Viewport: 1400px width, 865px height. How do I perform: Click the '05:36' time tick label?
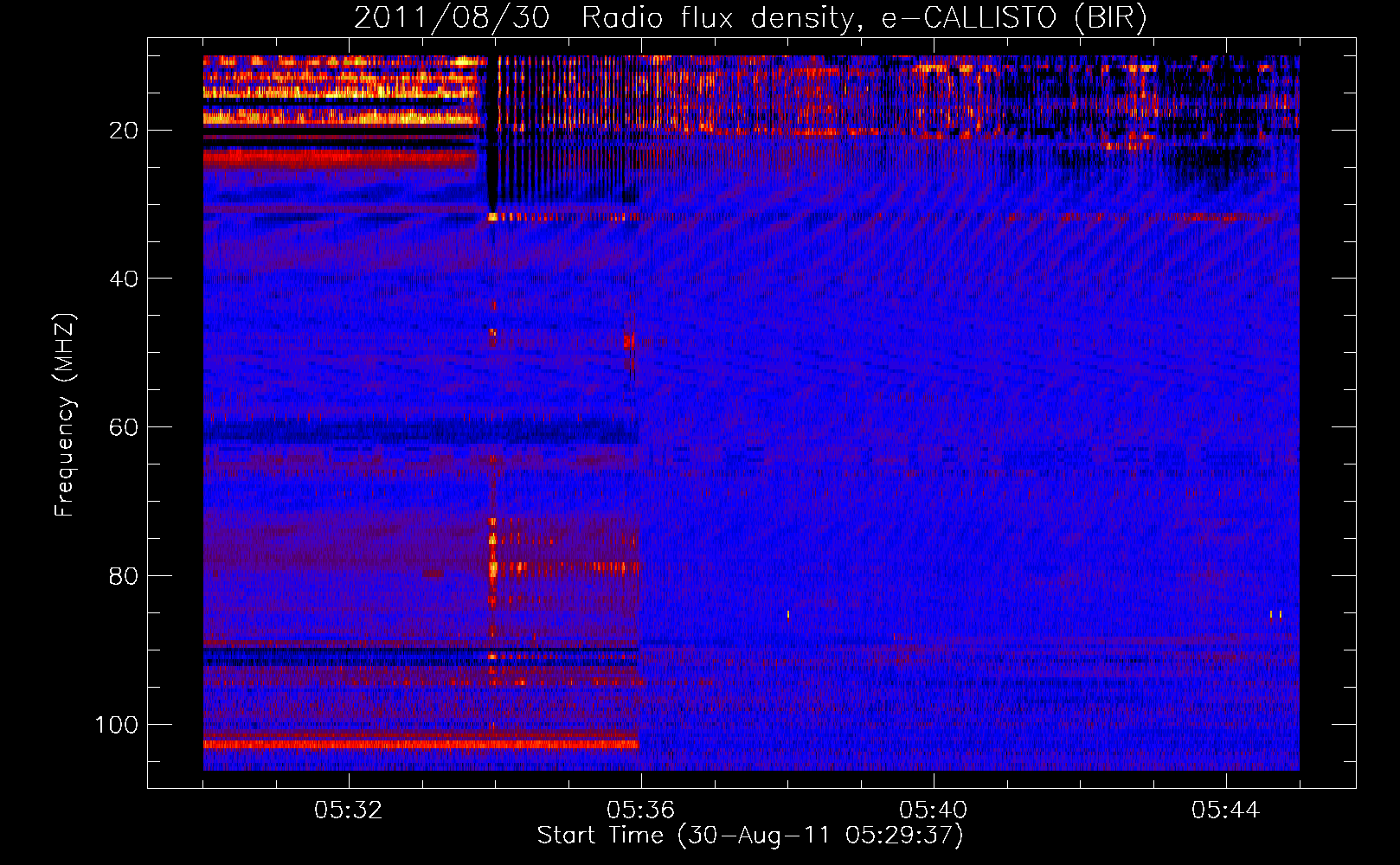click(641, 811)
